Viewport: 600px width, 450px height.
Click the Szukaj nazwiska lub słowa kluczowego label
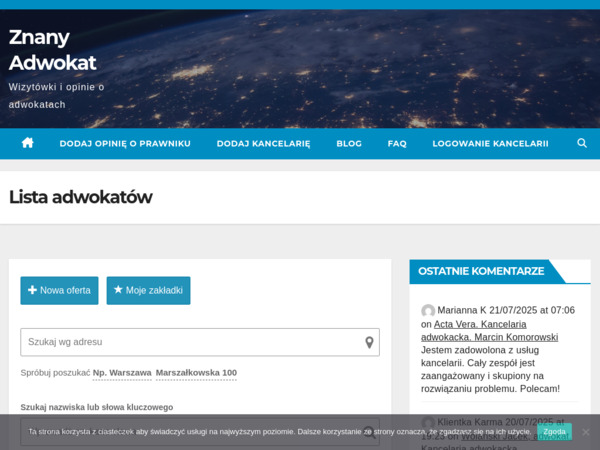tap(97, 407)
